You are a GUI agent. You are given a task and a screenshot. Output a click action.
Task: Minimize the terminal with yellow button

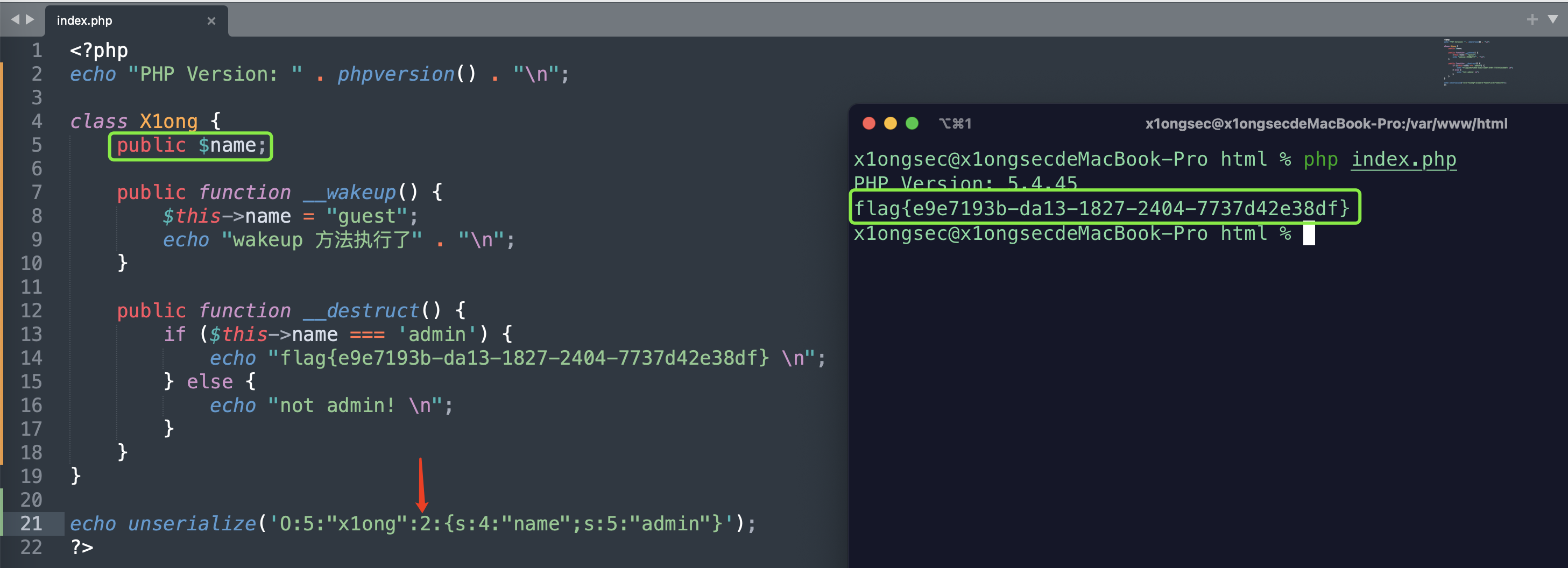tap(890, 124)
